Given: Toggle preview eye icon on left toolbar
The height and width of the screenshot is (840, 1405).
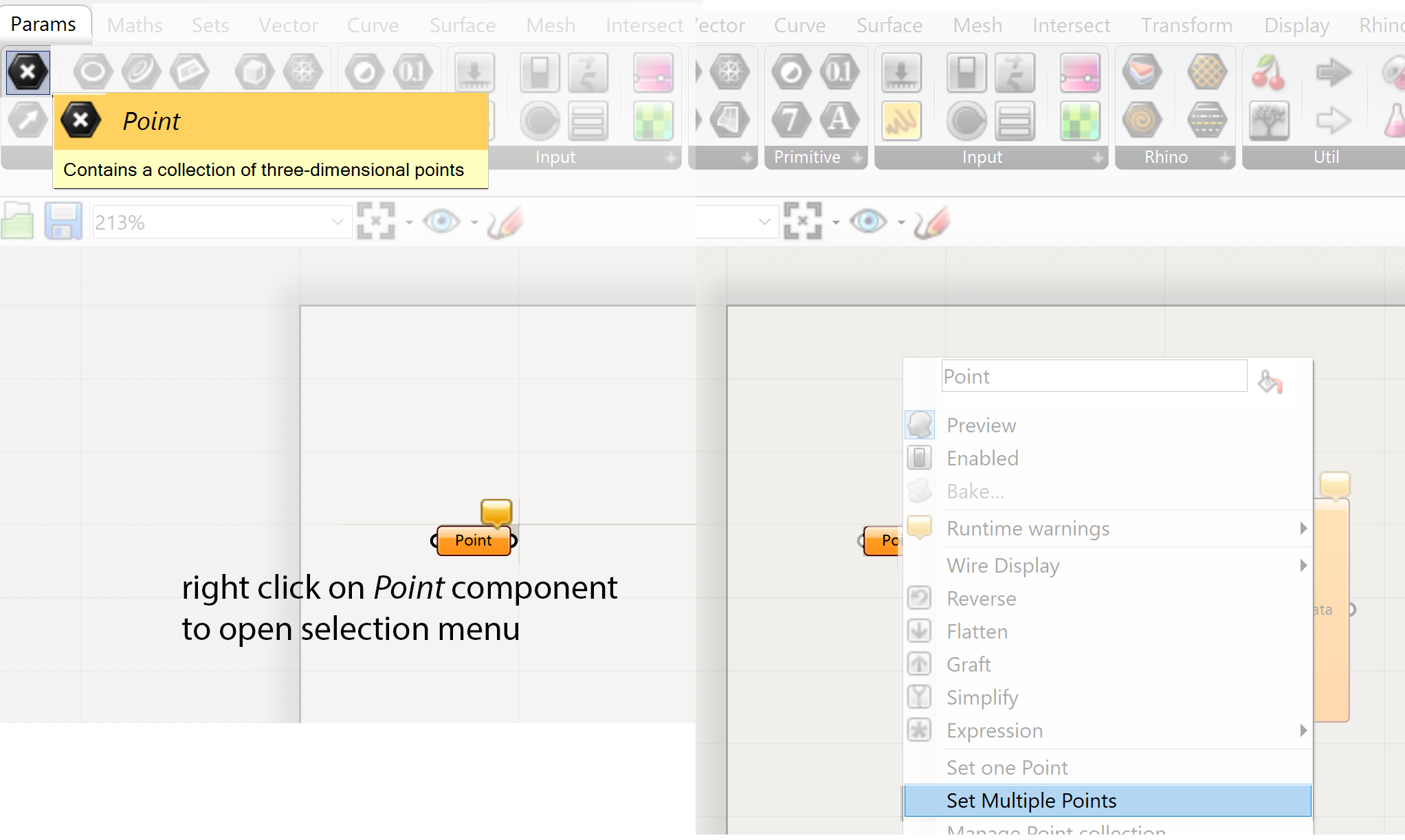Looking at the screenshot, I should [441, 221].
